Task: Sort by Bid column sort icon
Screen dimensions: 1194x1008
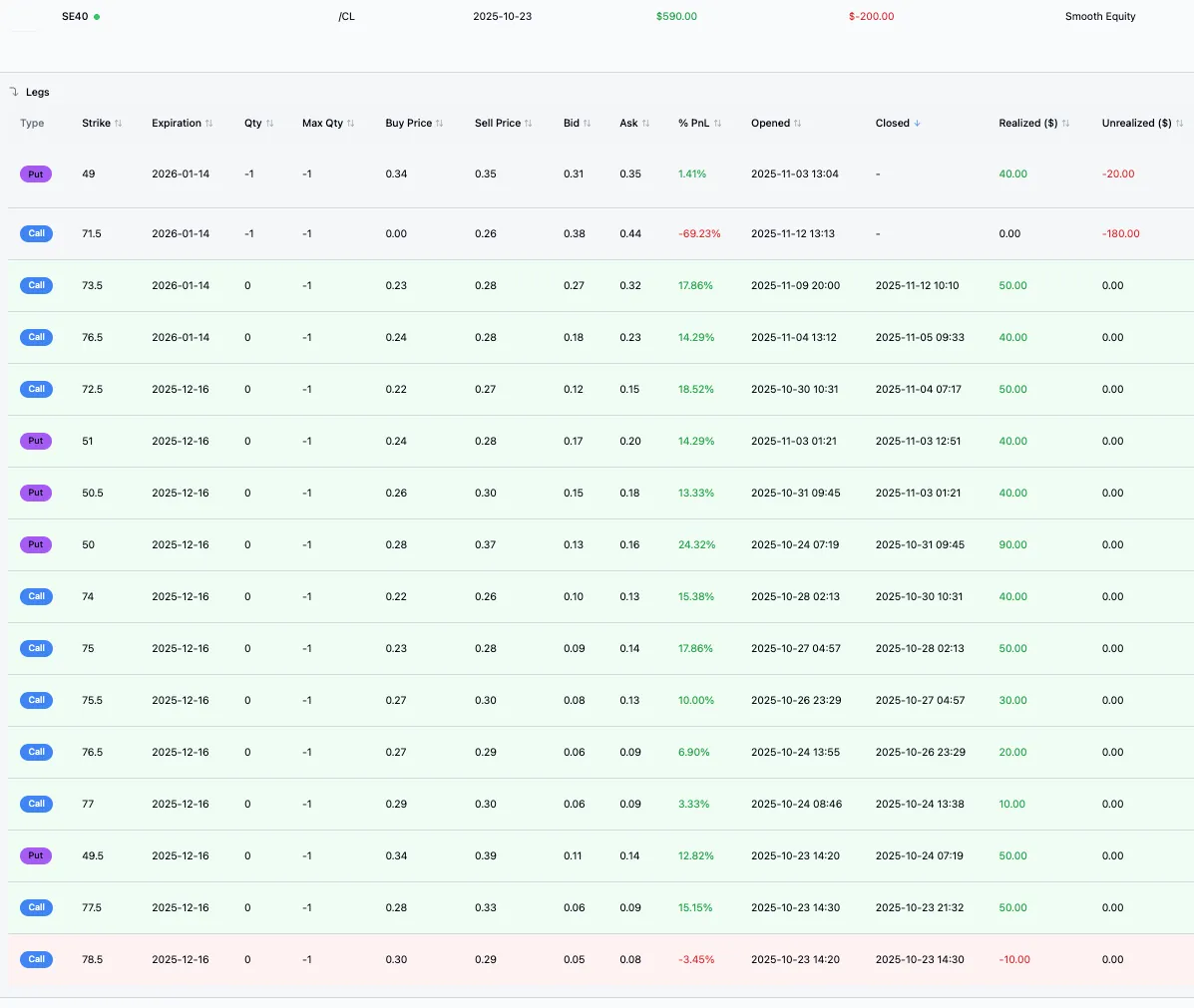Action: 587,124
